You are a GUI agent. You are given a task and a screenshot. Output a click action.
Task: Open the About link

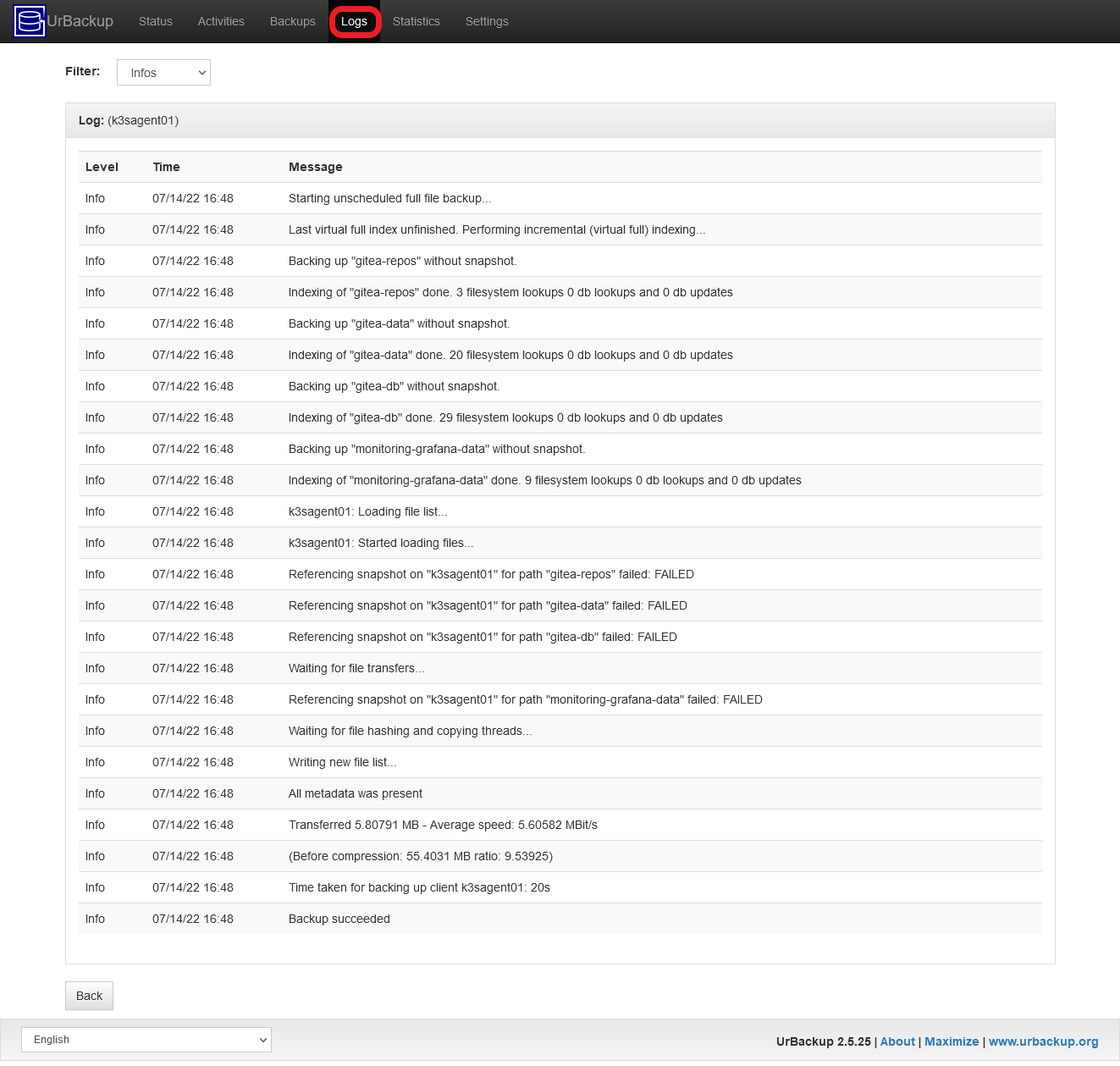pos(897,1041)
